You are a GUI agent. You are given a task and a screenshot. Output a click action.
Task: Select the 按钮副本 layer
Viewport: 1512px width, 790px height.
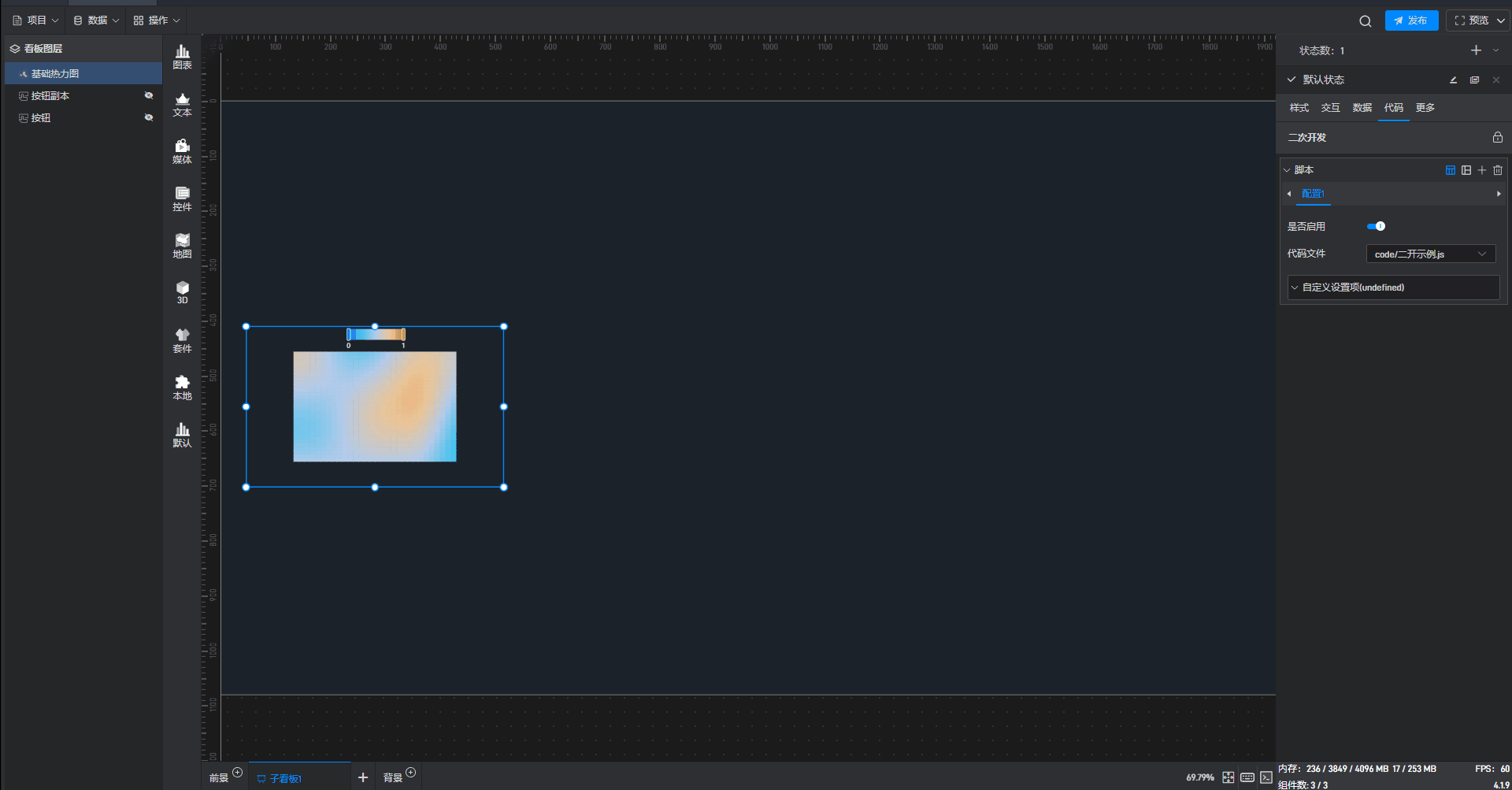click(83, 95)
